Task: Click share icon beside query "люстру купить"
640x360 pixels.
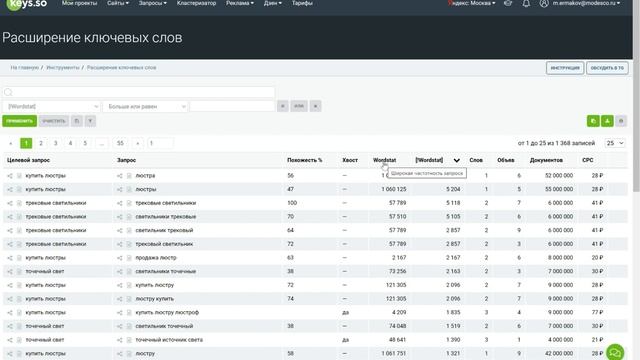Action: coord(120,299)
